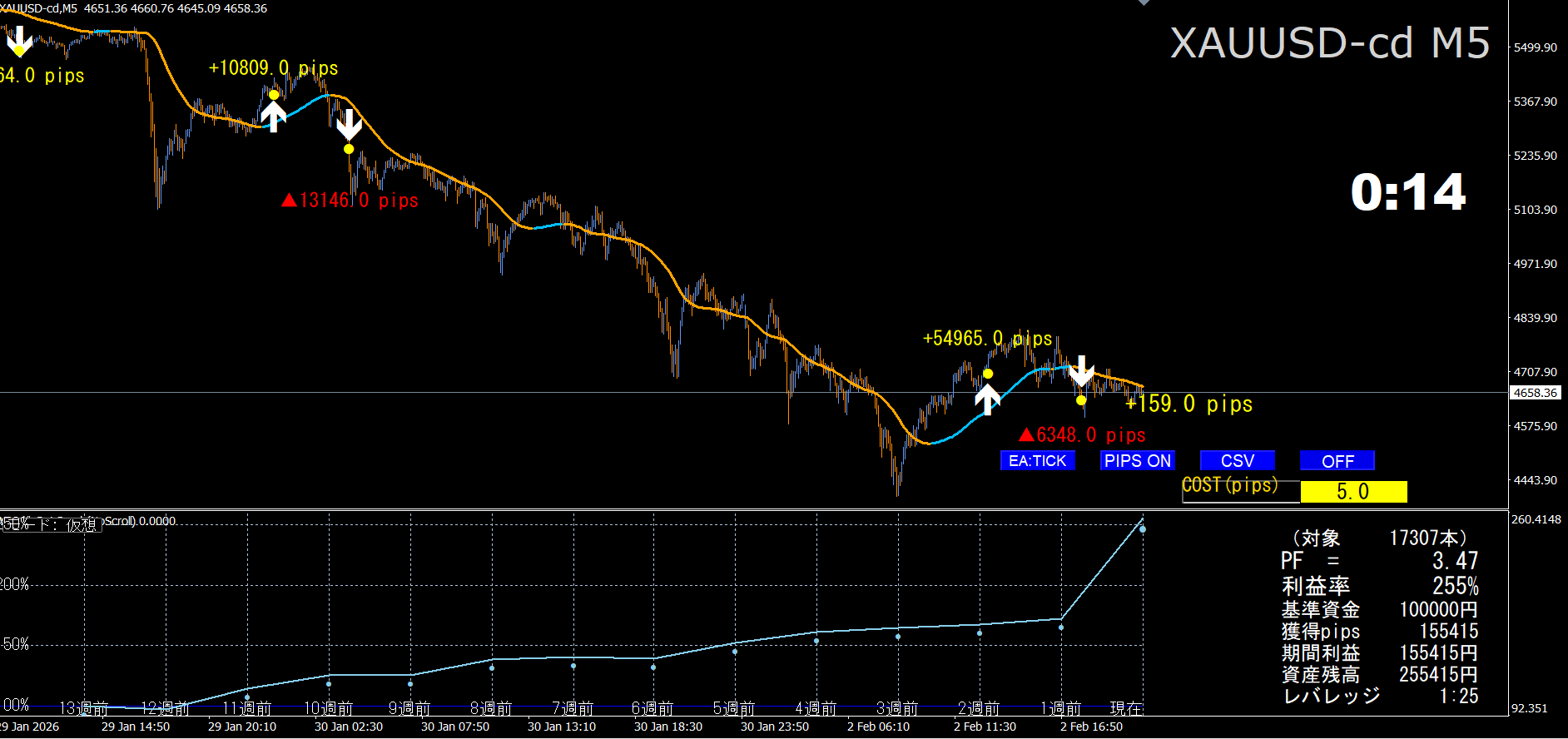
Task: Click yellow dot above the +10809.0 up arrow
Action: [x=274, y=94]
